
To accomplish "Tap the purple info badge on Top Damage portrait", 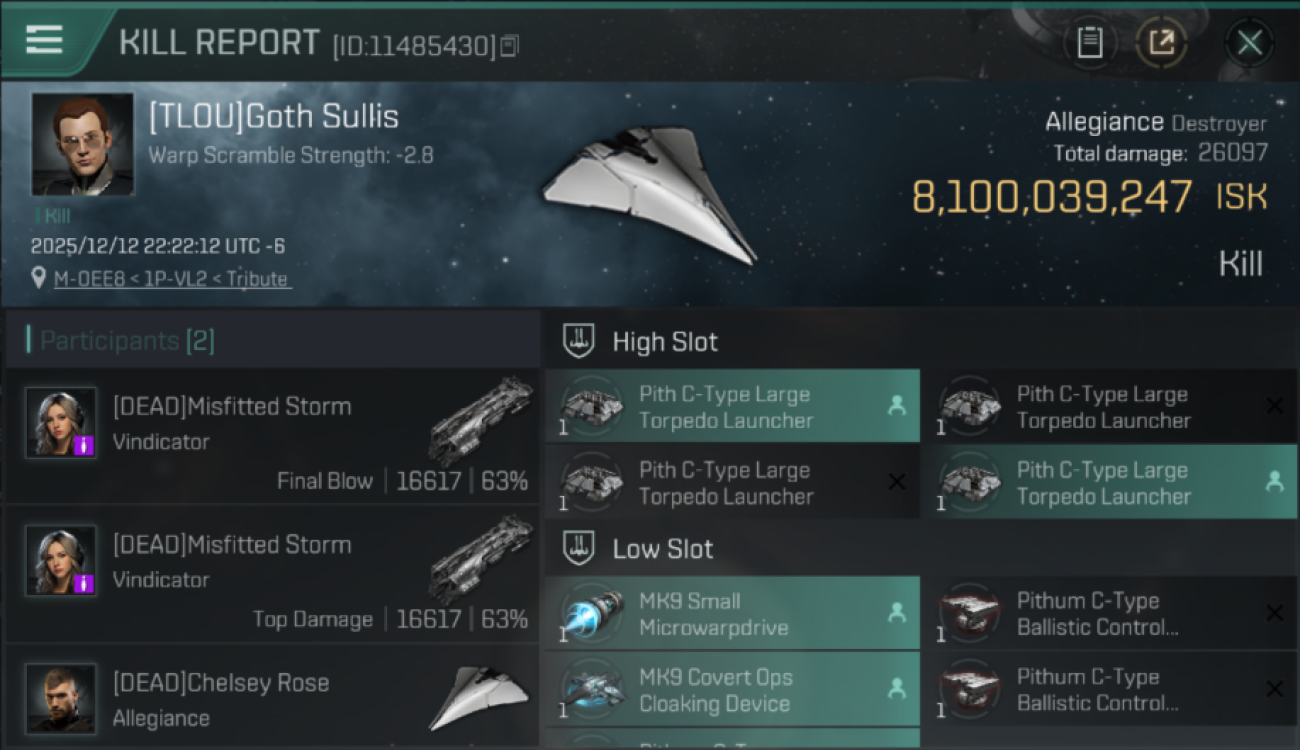I will pos(85,583).
